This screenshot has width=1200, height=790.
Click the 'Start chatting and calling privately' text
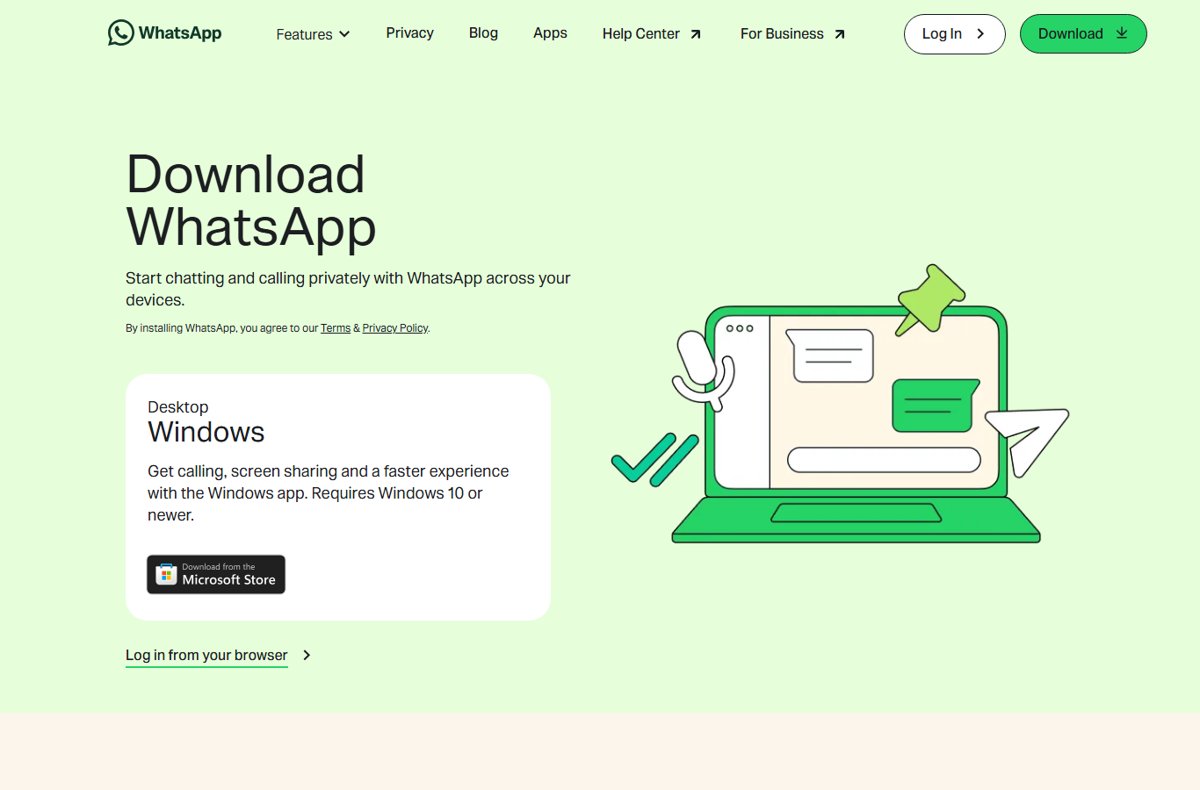tap(348, 288)
